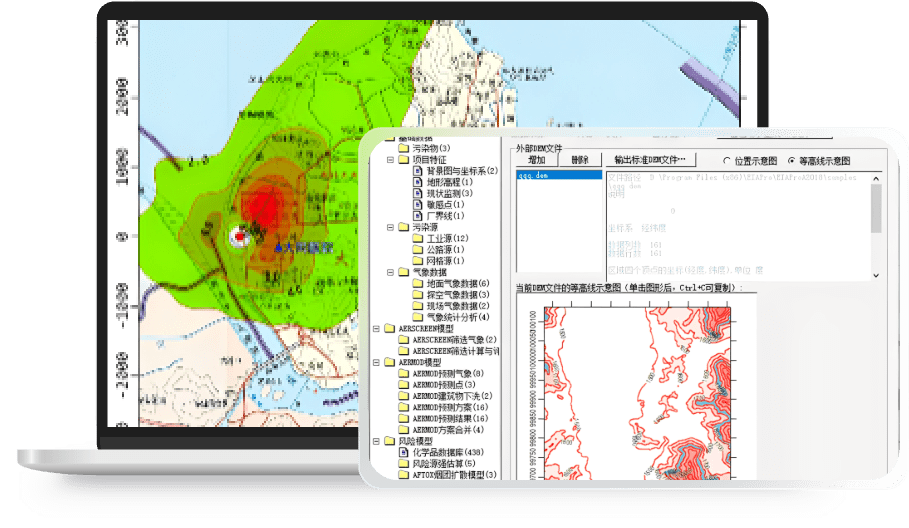The image size is (909, 528).
Task: Click the 化学品数据库 document icon
Action: coord(404,452)
